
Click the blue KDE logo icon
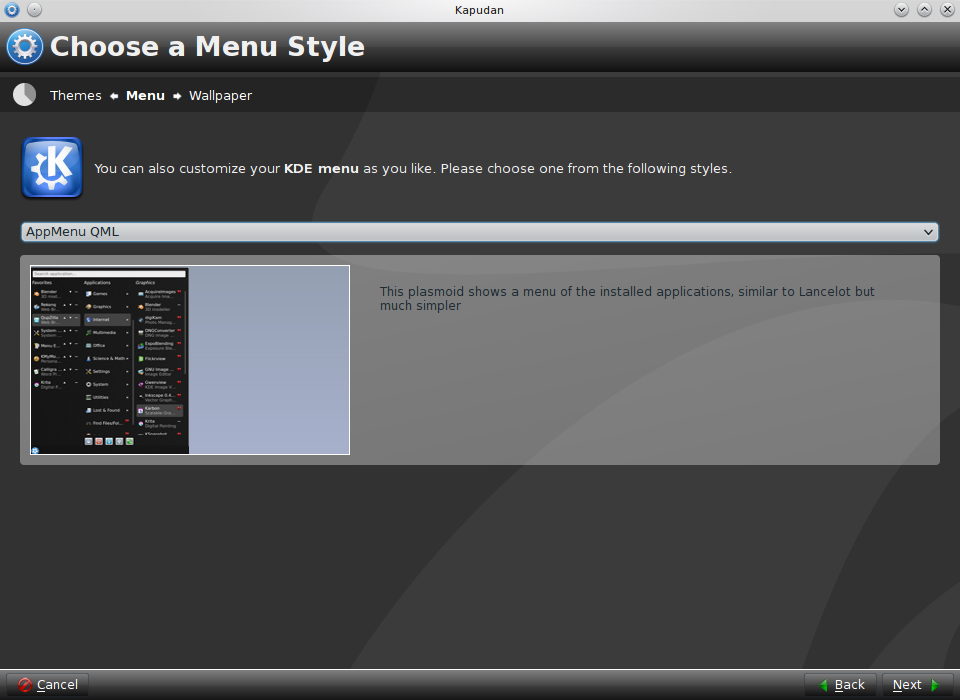pos(52,168)
